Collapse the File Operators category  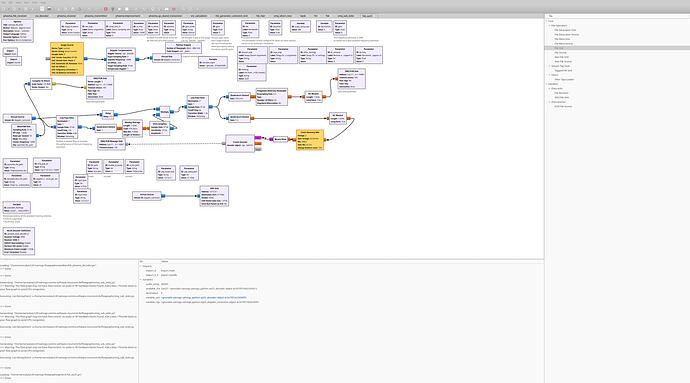coord(550,26)
